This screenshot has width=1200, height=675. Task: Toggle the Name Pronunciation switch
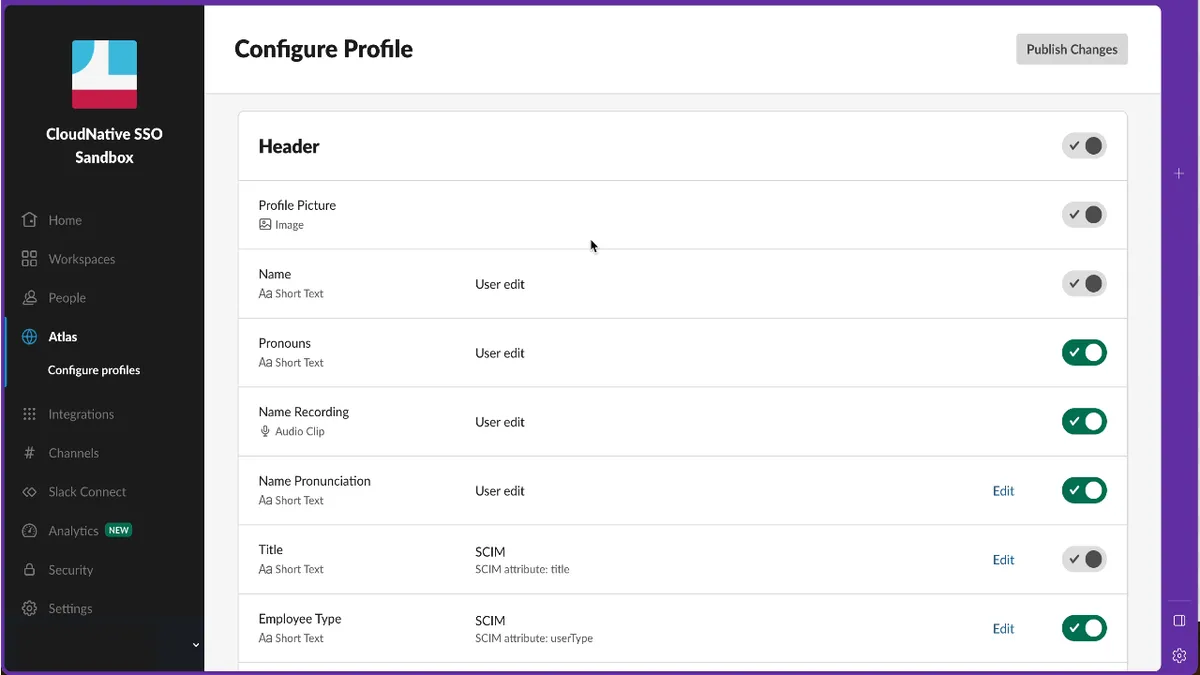coord(1084,491)
